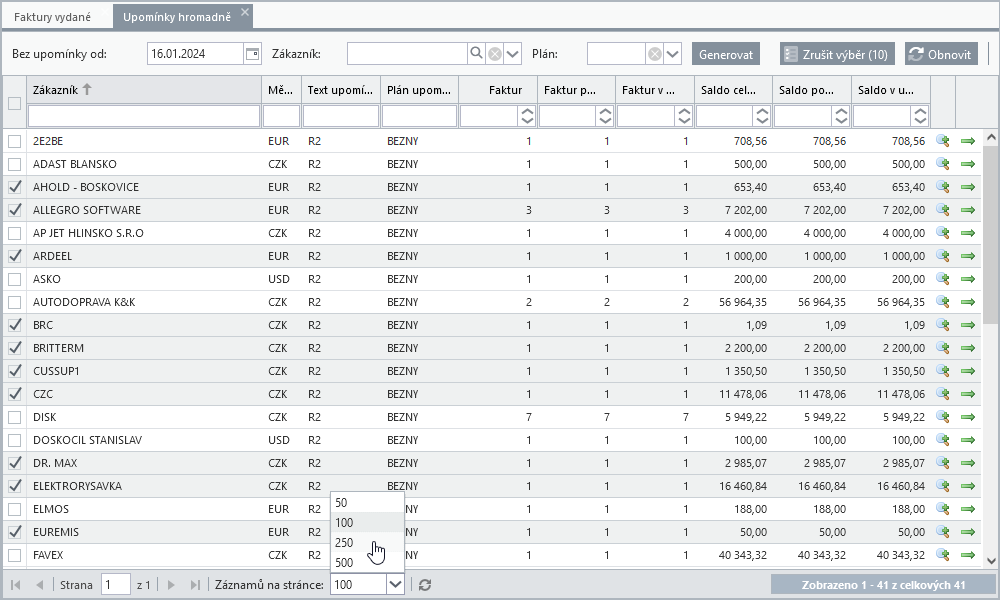Screen dimensions: 1000x600
Task: Sort by Zákazník column header
Action: coord(144,90)
